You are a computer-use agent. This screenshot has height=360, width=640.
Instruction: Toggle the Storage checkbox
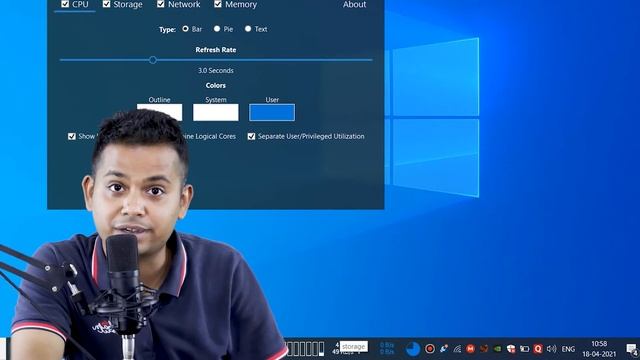[107, 4]
